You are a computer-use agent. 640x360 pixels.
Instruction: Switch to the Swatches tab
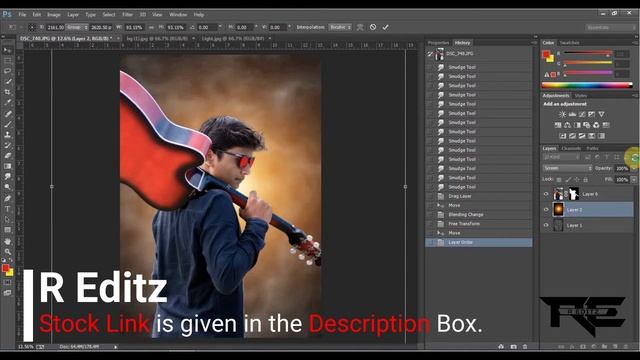point(569,43)
